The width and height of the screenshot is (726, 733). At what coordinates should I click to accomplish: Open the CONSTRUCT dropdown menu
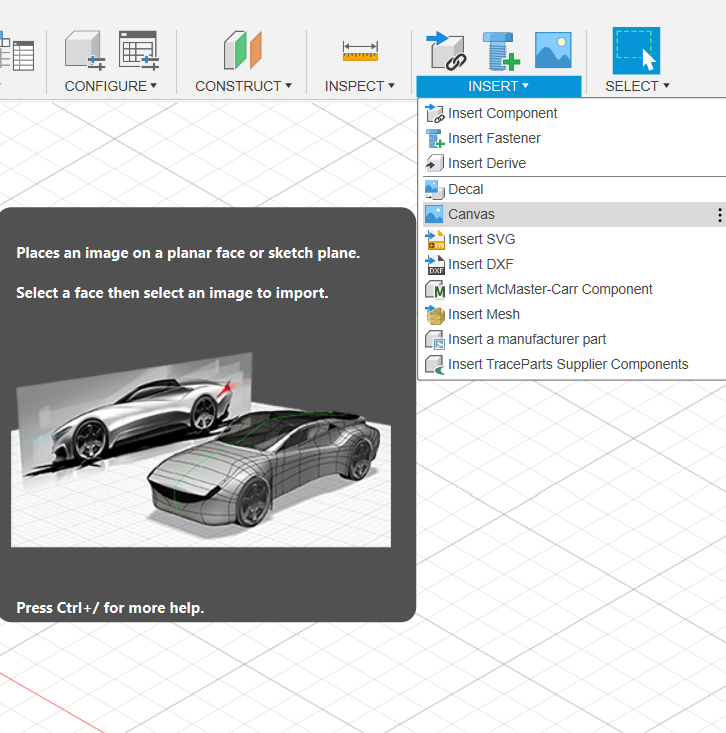click(x=243, y=86)
